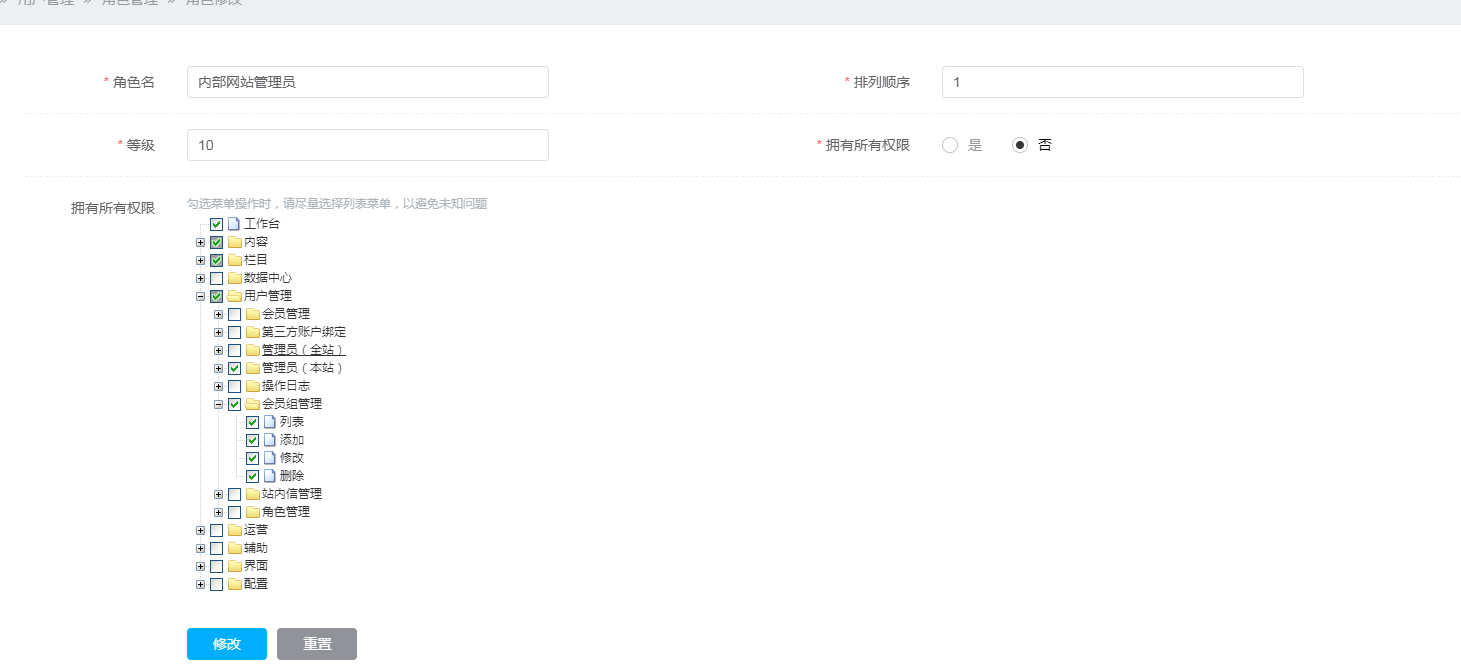Select the 辅助 tree label

tap(256, 548)
